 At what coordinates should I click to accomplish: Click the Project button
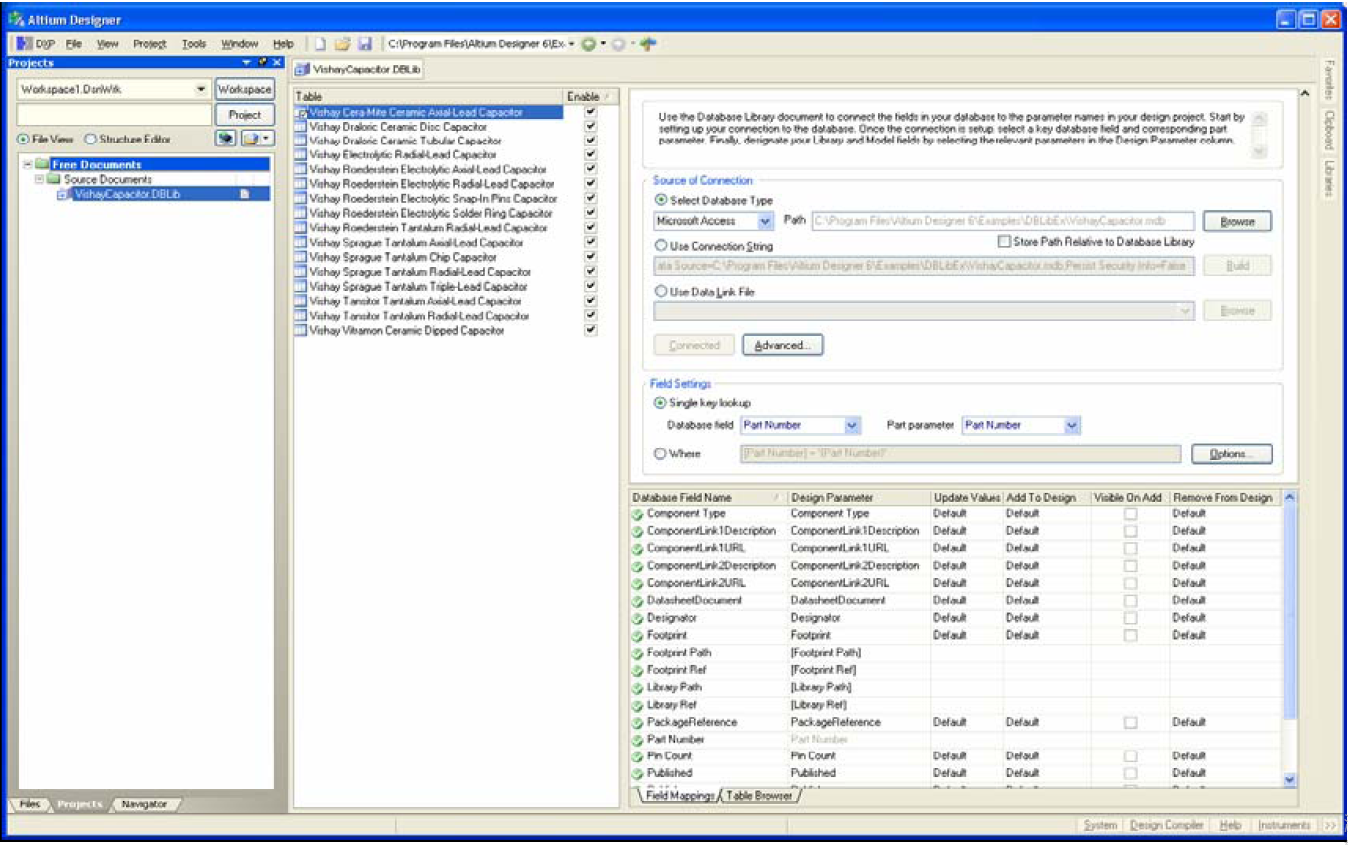point(245,115)
